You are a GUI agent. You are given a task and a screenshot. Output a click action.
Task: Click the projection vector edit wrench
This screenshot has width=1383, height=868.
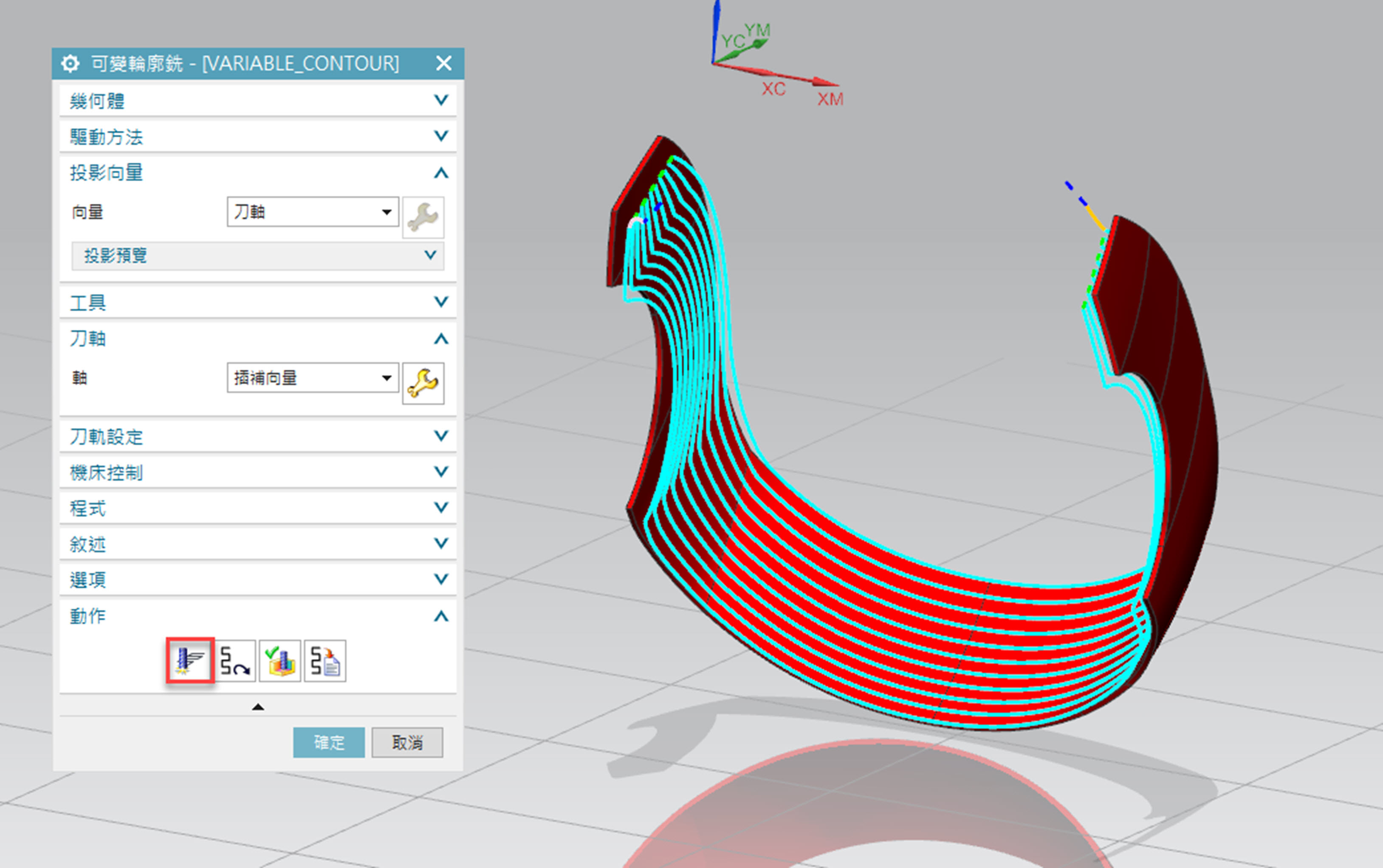[423, 217]
